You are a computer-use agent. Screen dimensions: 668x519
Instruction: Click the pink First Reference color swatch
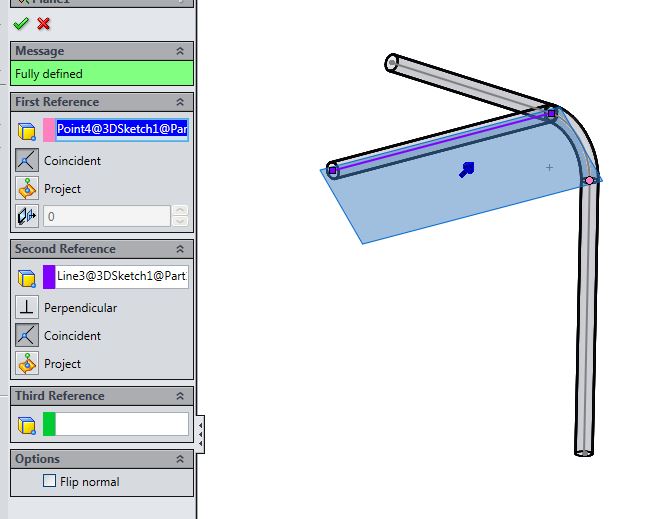49,129
